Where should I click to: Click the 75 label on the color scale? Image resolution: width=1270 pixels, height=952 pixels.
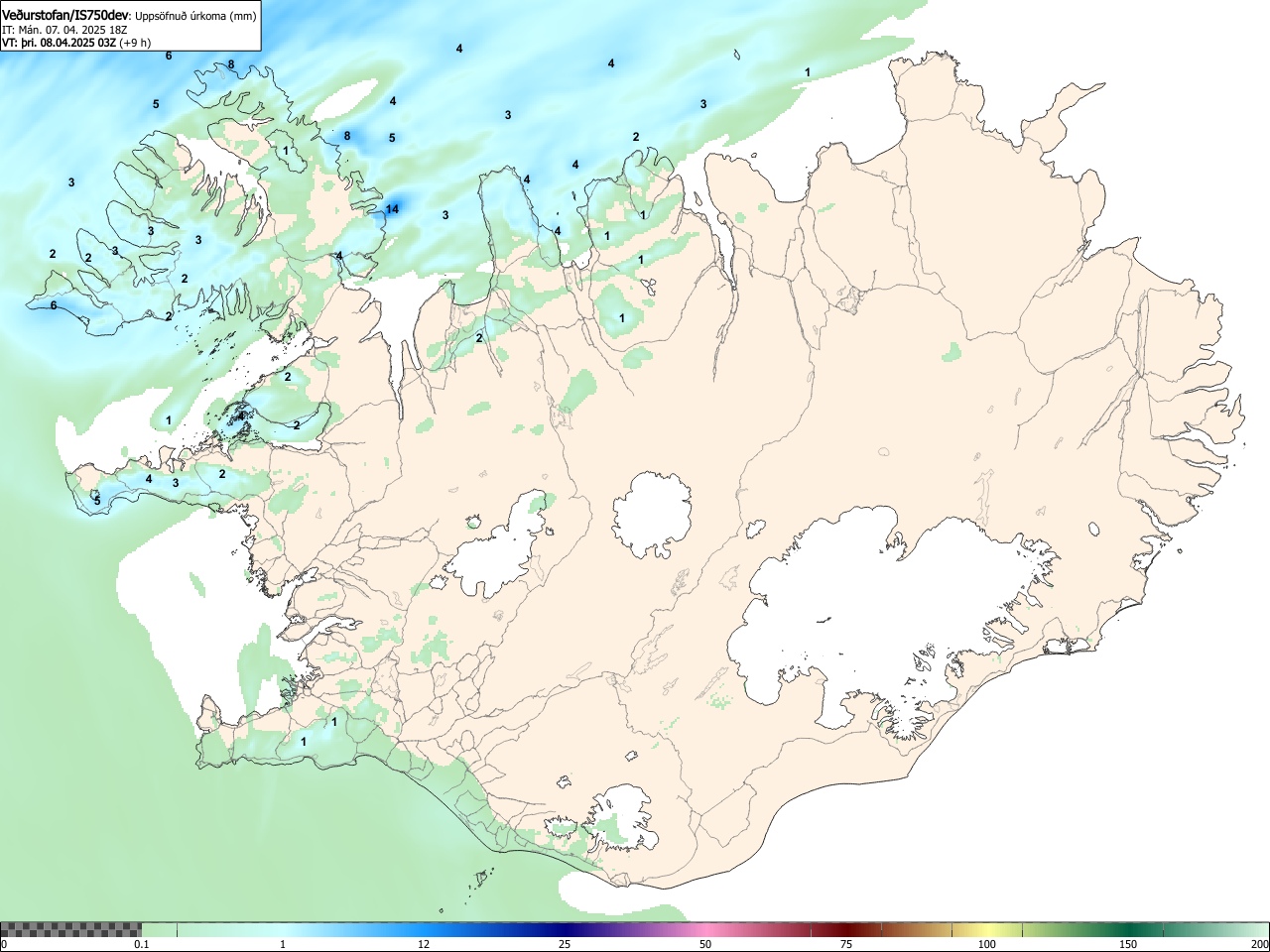tap(846, 944)
